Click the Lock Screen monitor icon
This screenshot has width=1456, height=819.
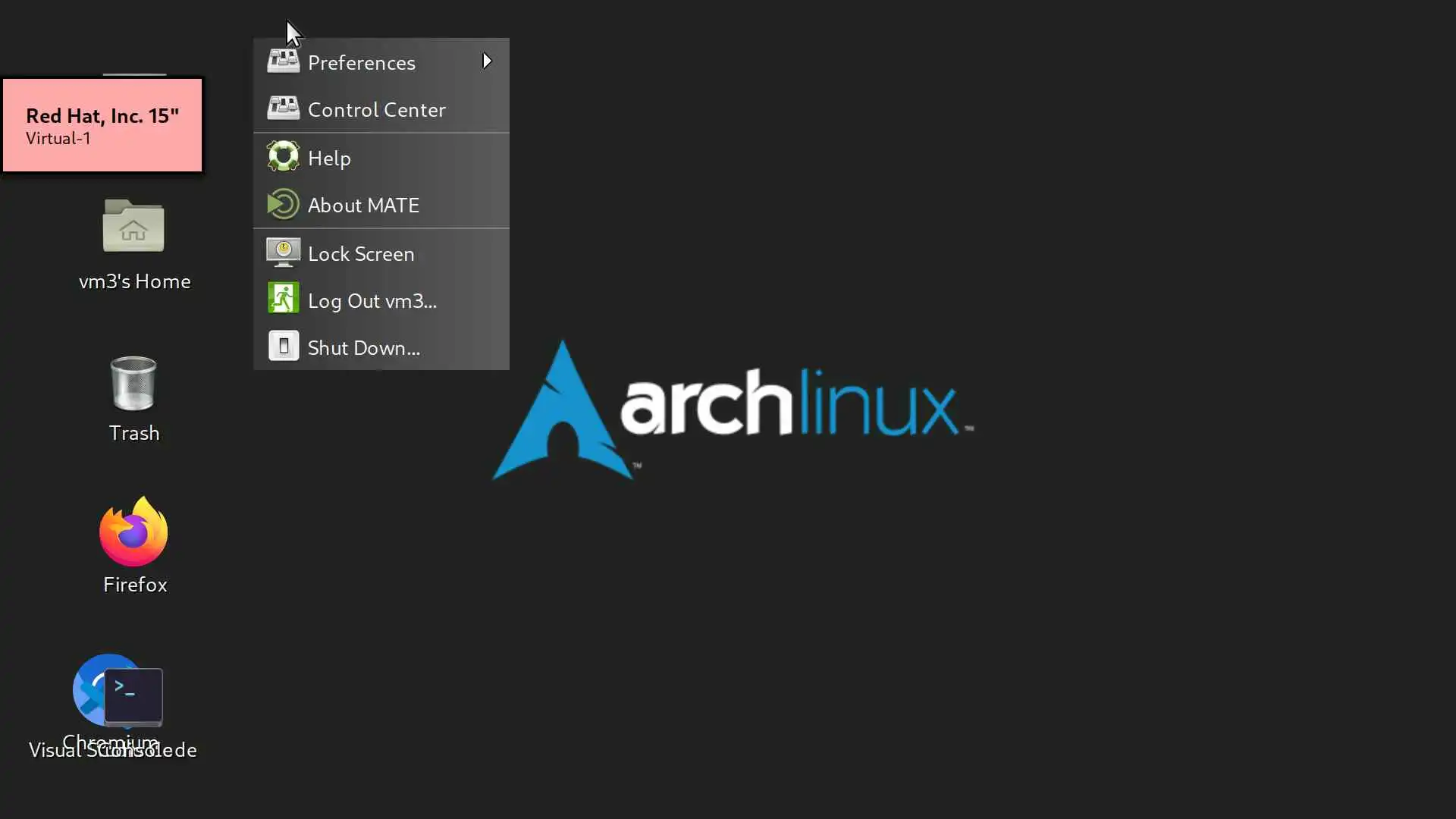(283, 253)
